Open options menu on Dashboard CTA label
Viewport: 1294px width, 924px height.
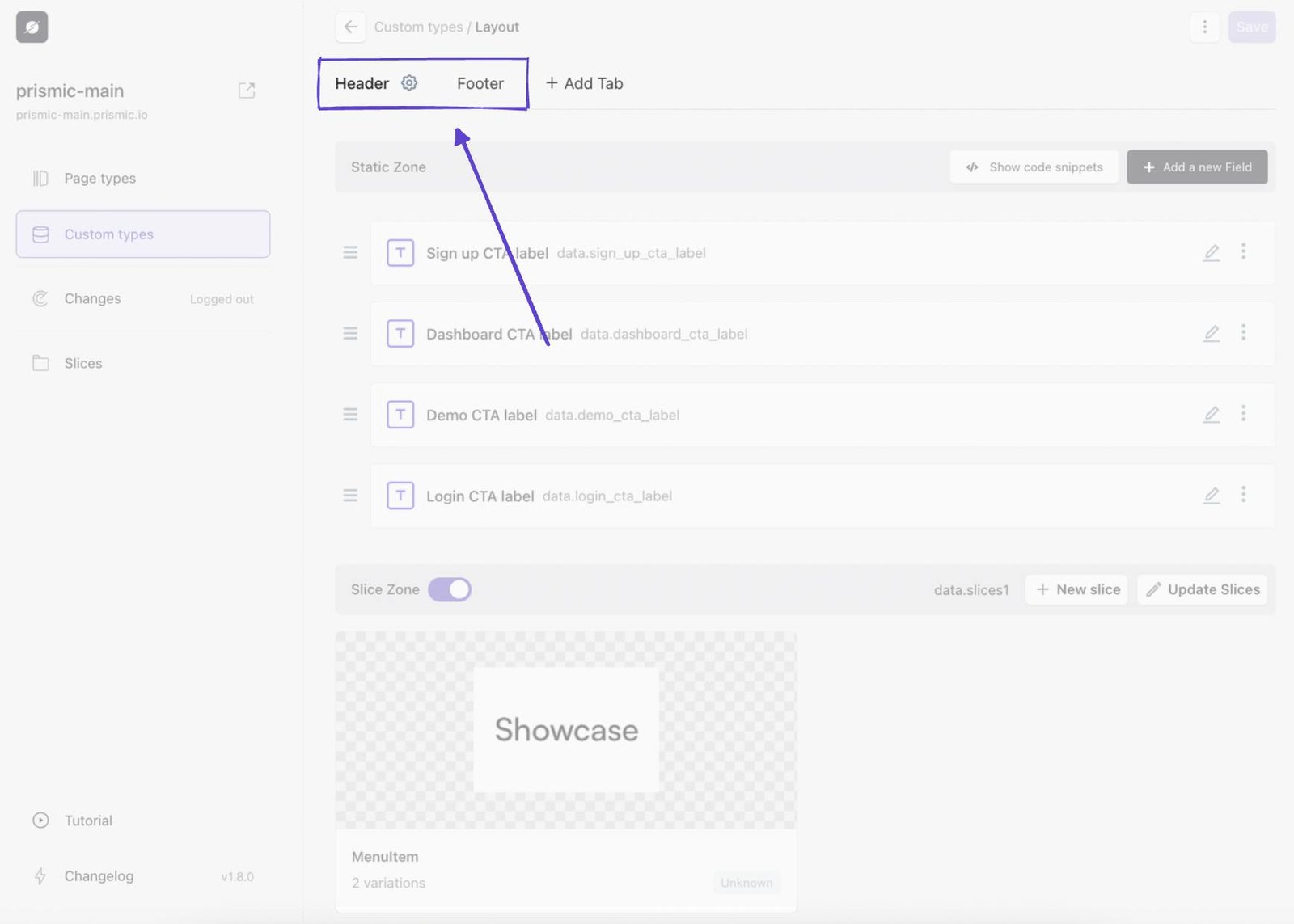(x=1244, y=333)
